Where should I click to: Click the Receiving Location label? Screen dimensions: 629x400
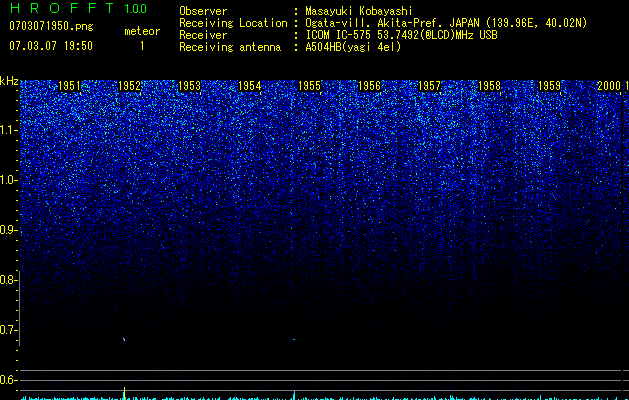[x=233, y=23]
